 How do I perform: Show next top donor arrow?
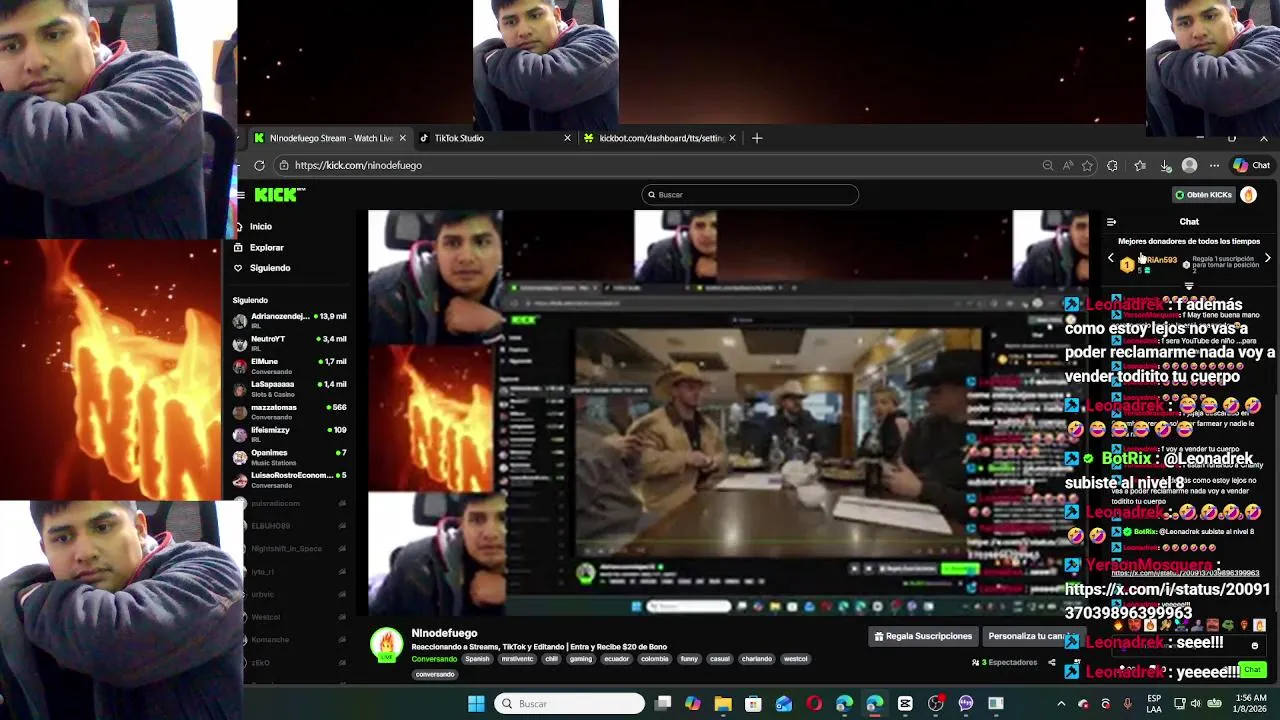click(x=1267, y=259)
